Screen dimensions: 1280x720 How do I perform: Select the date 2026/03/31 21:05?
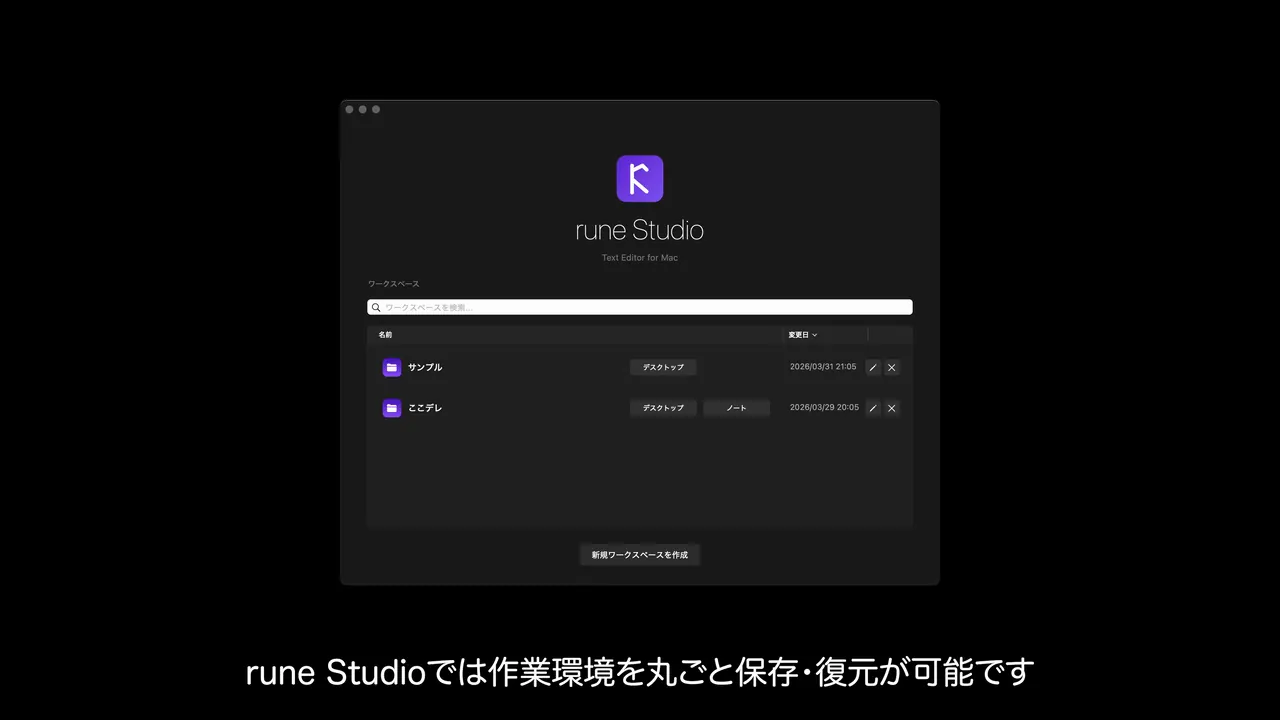pyautogui.click(x=823, y=367)
